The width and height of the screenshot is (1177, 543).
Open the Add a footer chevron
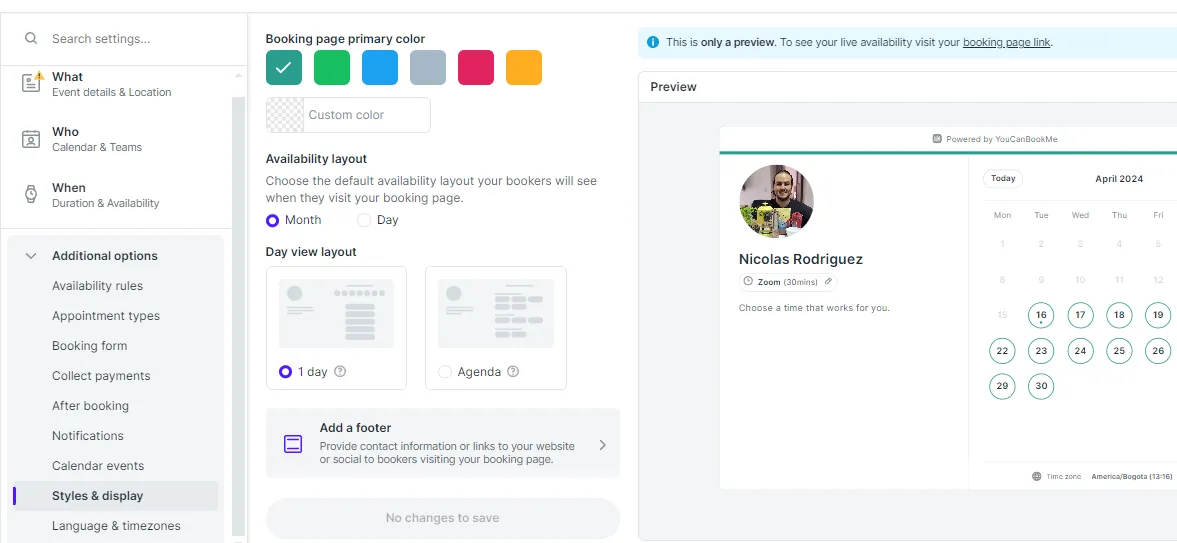click(x=602, y=445)
